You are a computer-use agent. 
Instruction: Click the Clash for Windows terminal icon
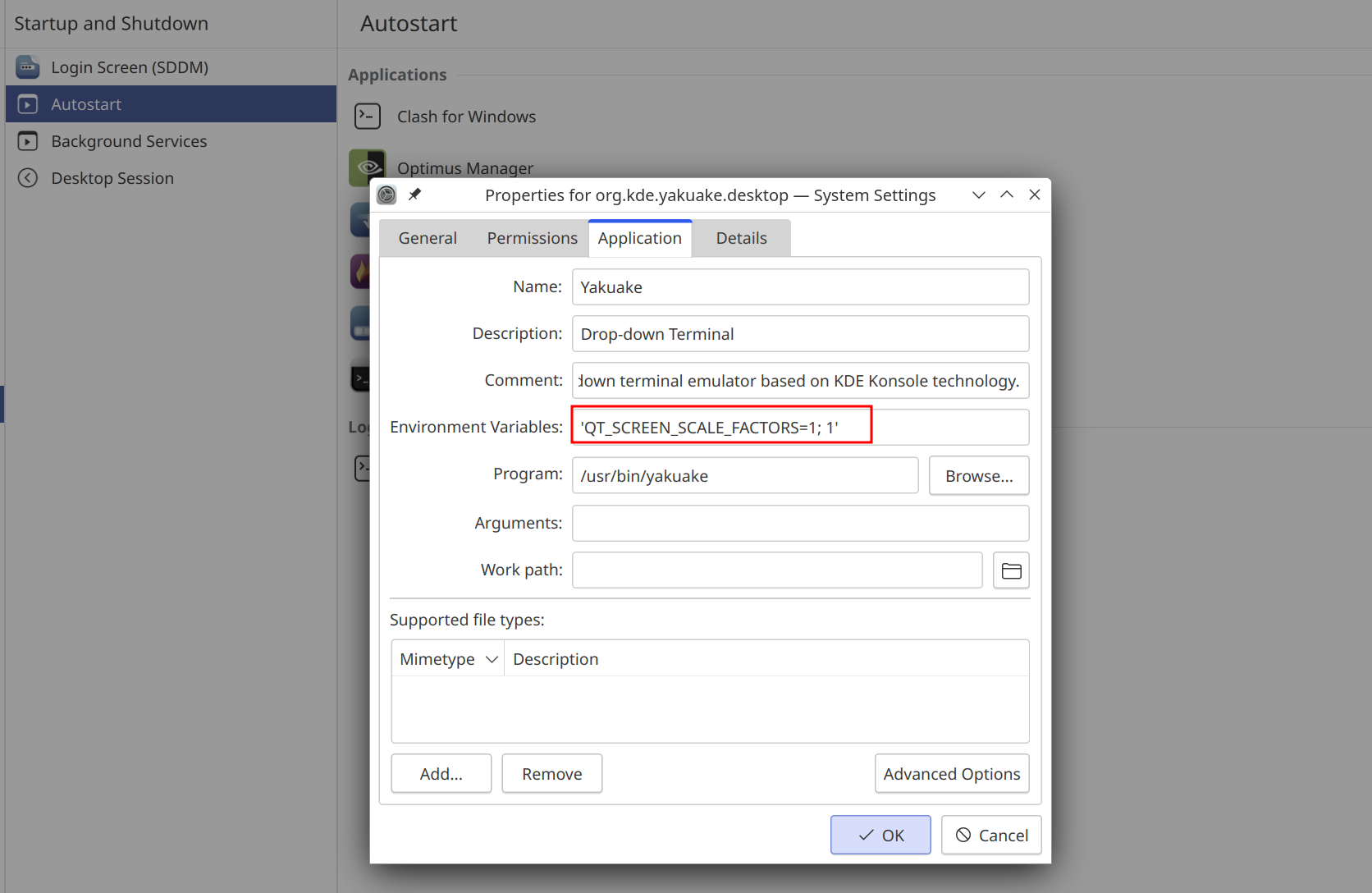click(x=368, y=117)
